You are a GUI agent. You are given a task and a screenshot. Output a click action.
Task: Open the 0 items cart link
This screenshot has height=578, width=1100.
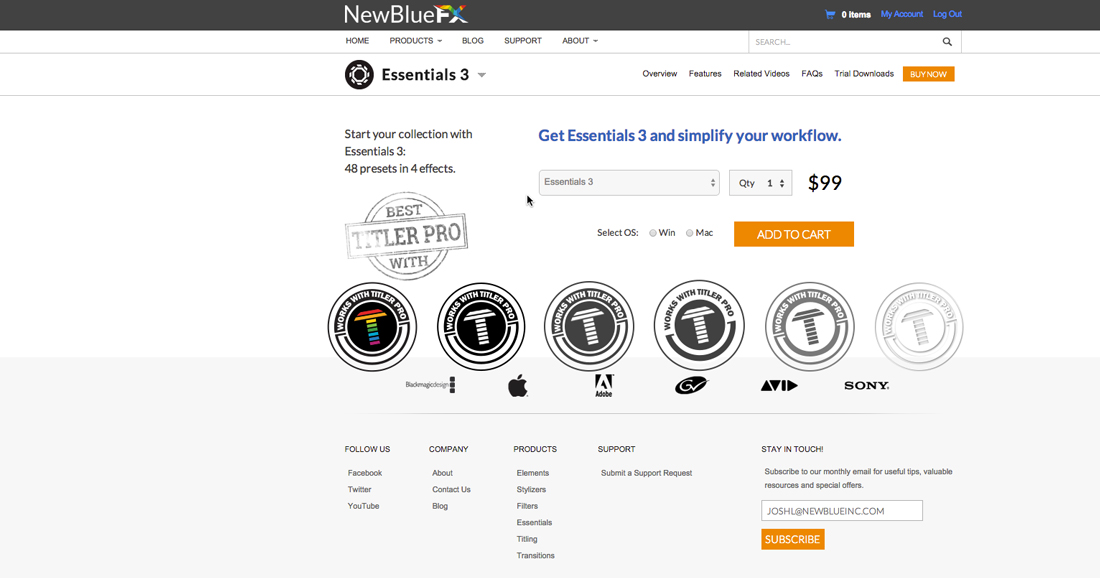pyautogui.click(x=856, y=14)
